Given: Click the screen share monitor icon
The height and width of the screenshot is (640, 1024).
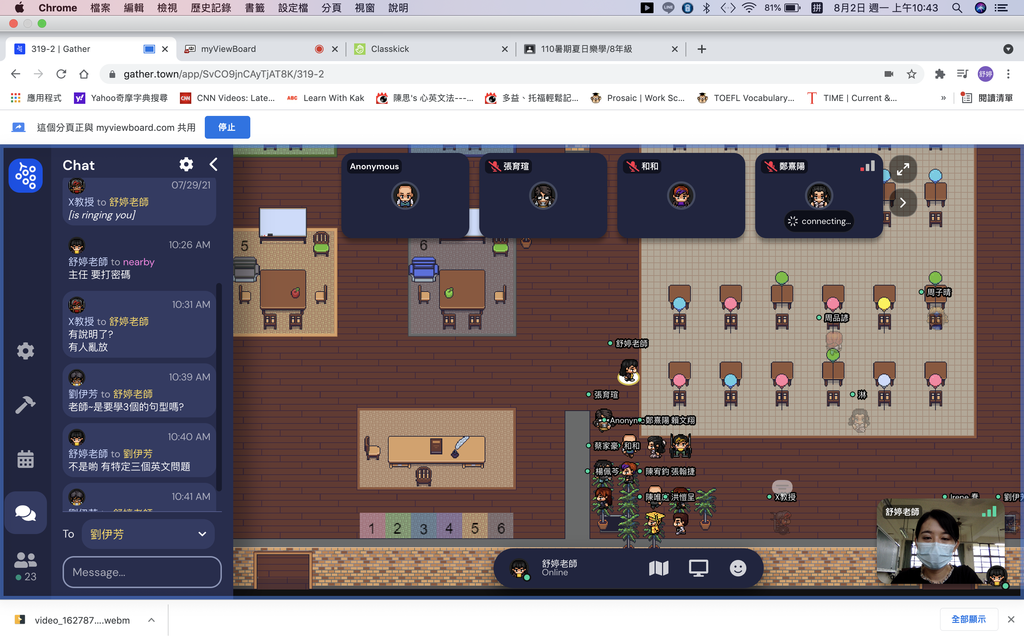Looking at the screenshot, I should point(698,568).
